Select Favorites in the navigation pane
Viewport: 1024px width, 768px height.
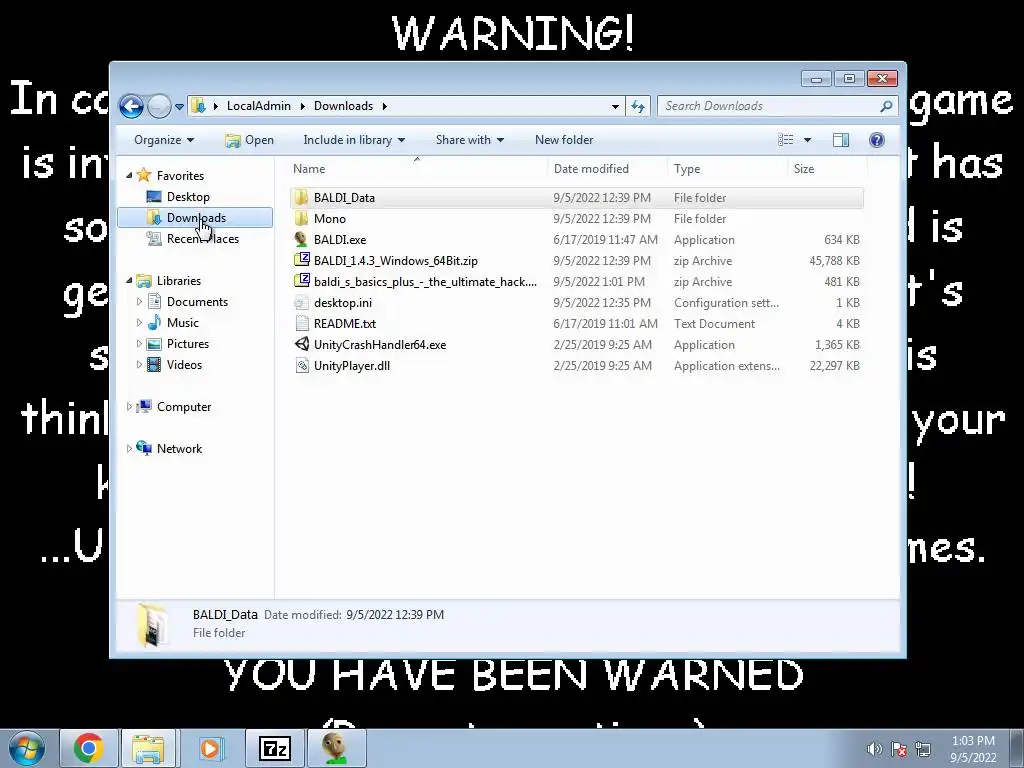[180, 176]
